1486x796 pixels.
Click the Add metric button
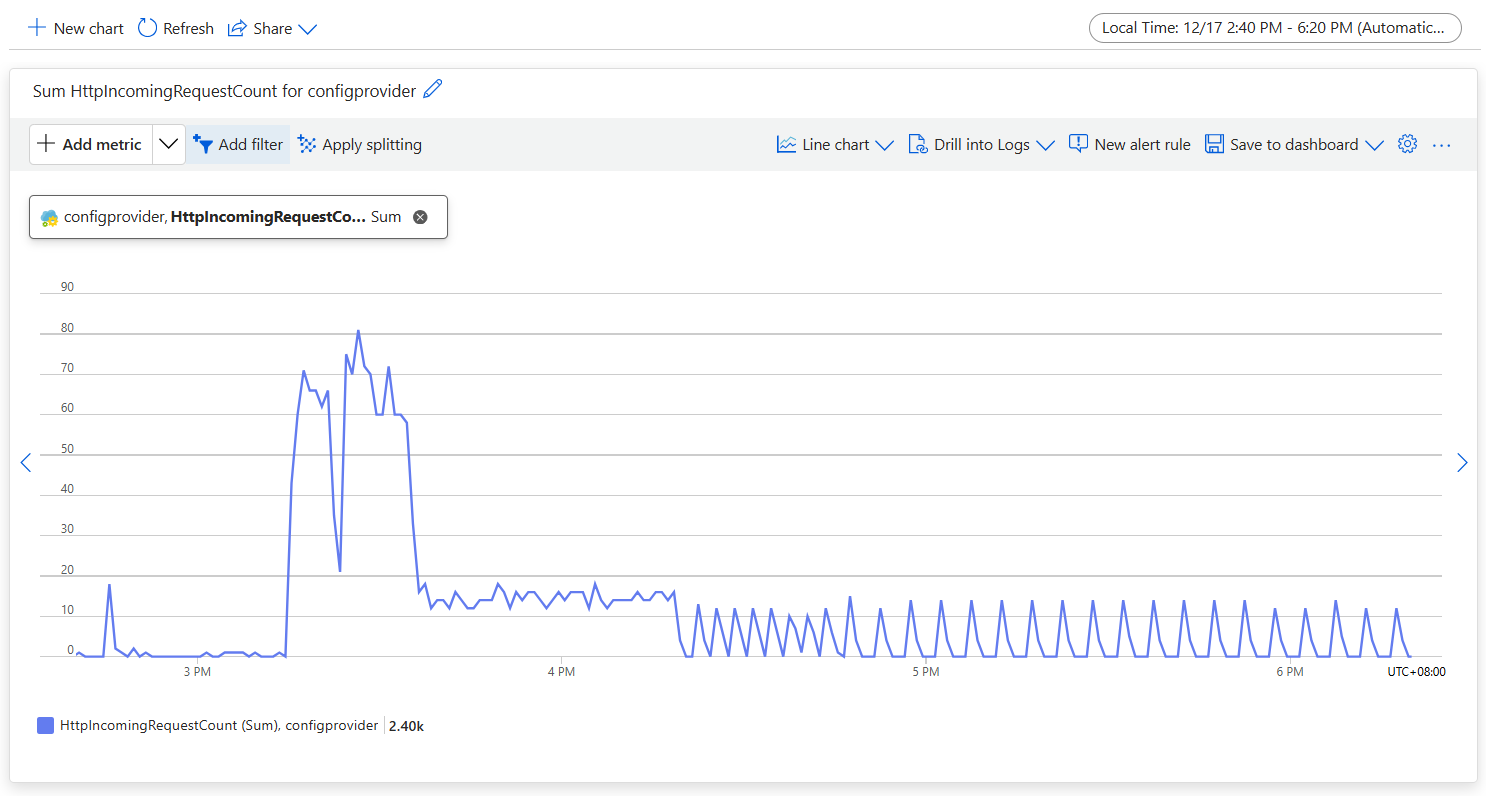coord(90,144)
